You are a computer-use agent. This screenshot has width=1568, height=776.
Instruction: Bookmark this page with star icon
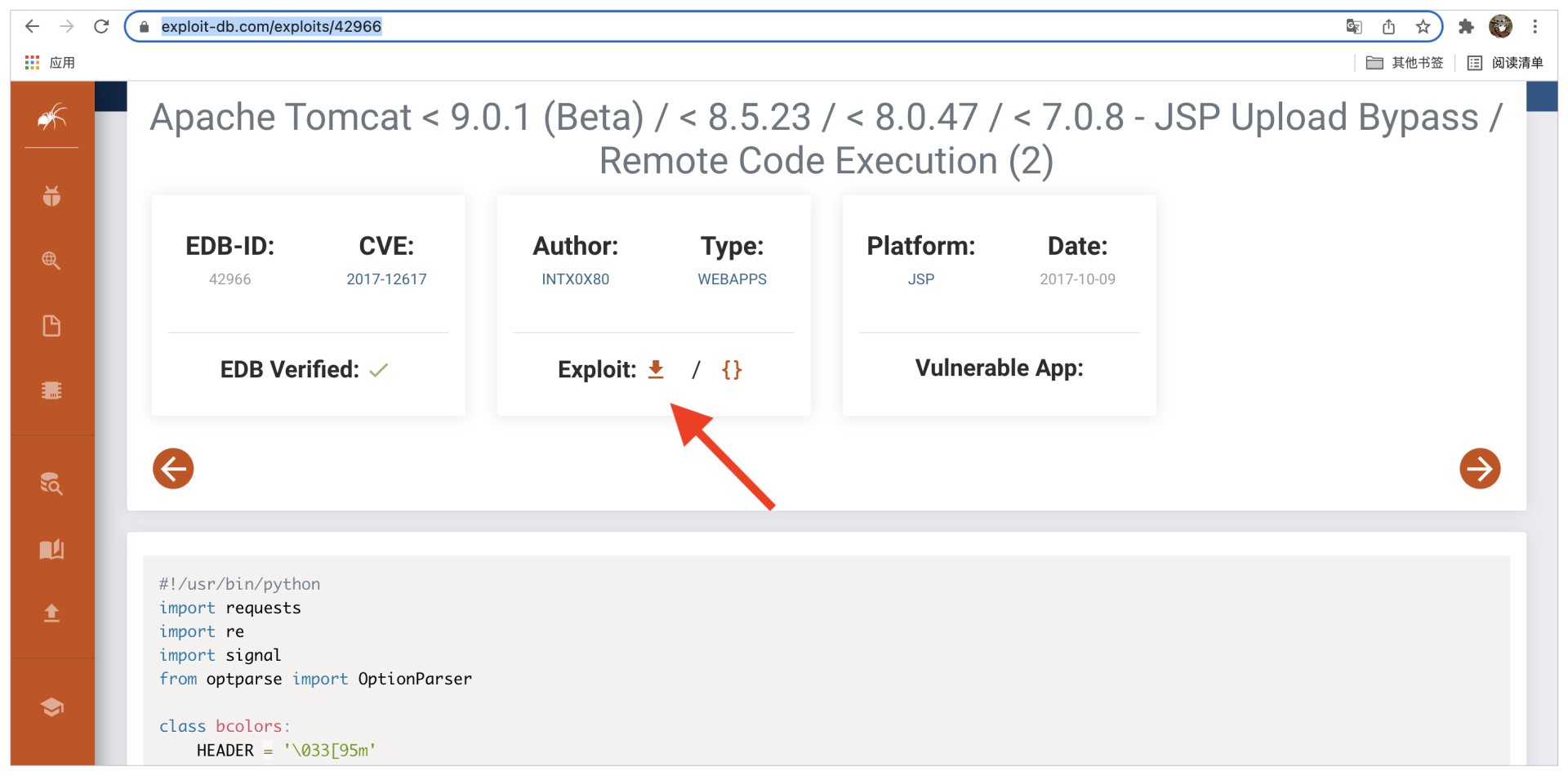1423,27
